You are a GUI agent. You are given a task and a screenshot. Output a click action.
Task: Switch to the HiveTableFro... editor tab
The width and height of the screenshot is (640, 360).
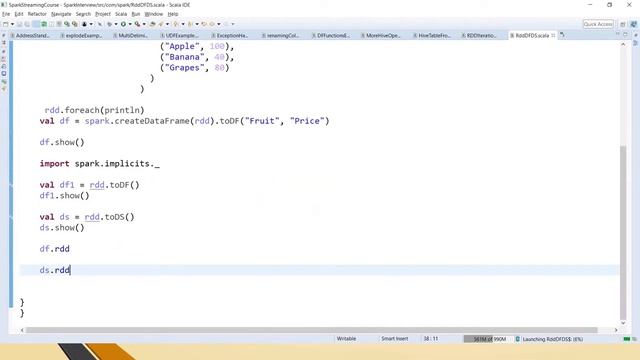pos(432,36)
